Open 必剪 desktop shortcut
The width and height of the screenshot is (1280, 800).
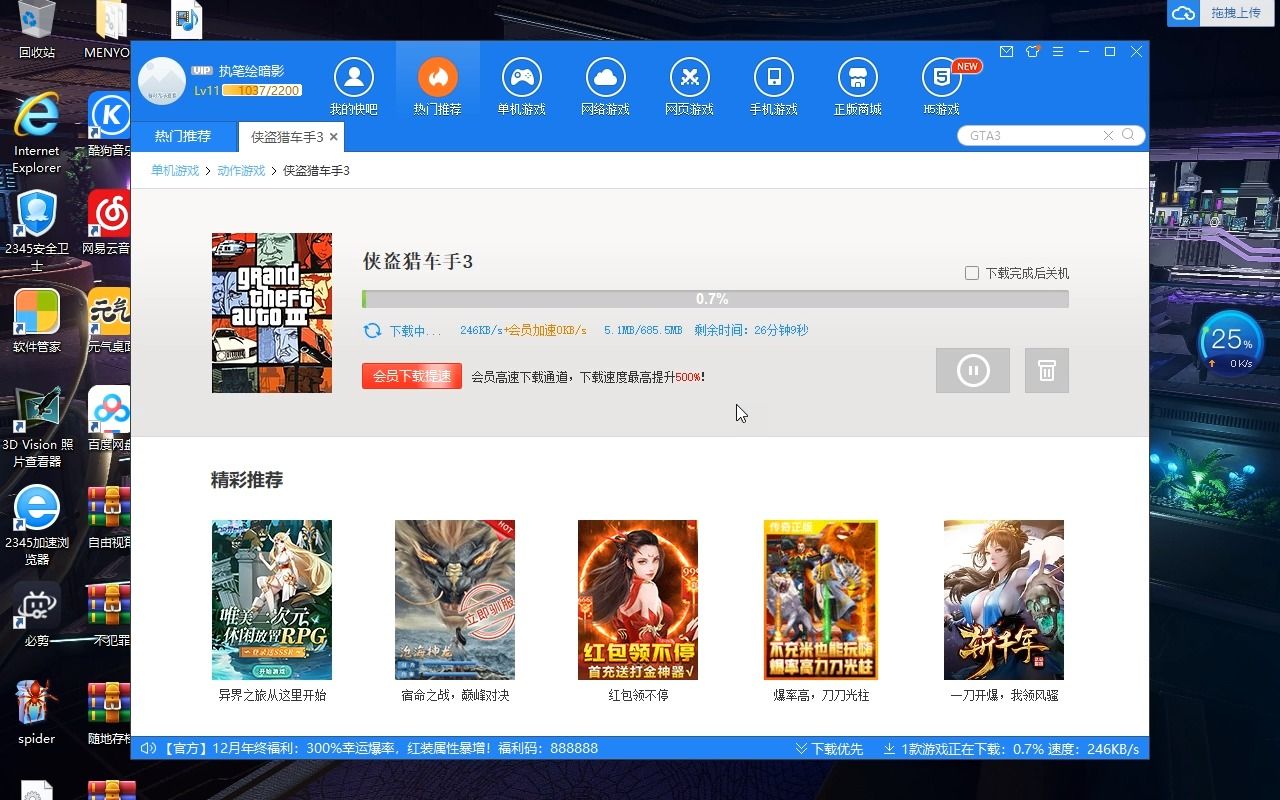pyautogui.click(x=37, y=615)
